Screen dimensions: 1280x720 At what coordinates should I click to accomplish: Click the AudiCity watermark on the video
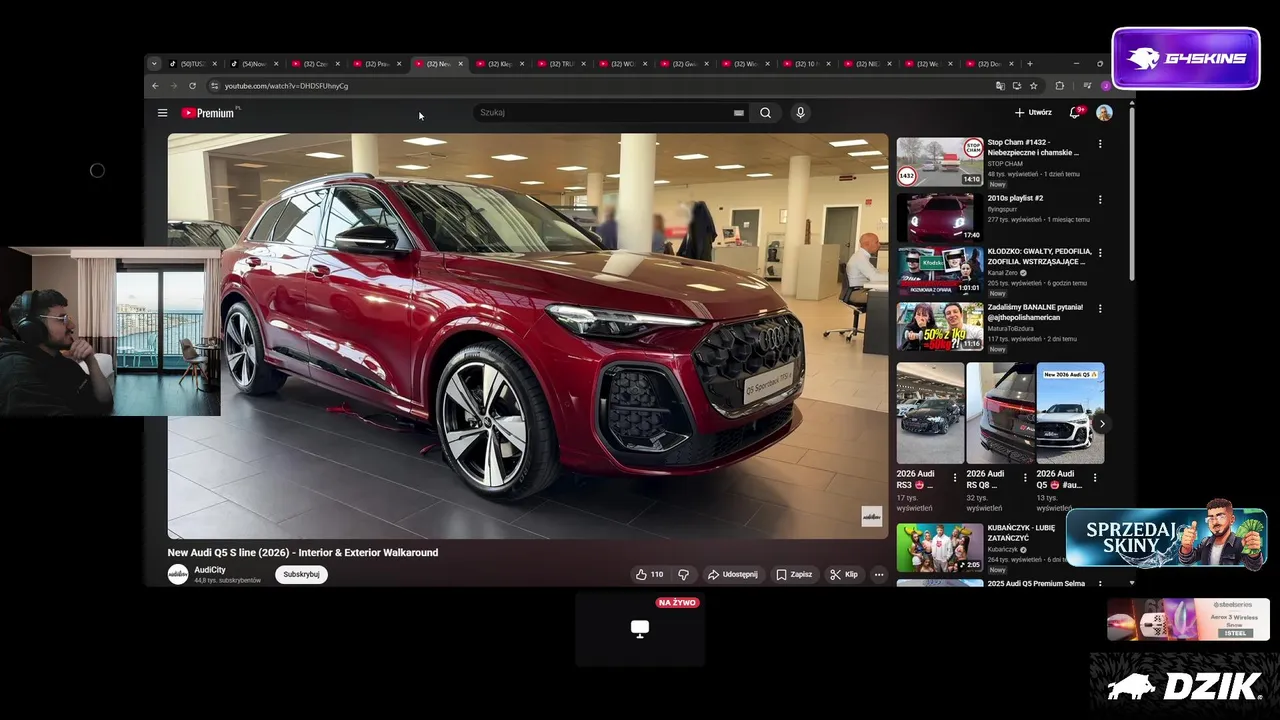pos(872,516)
